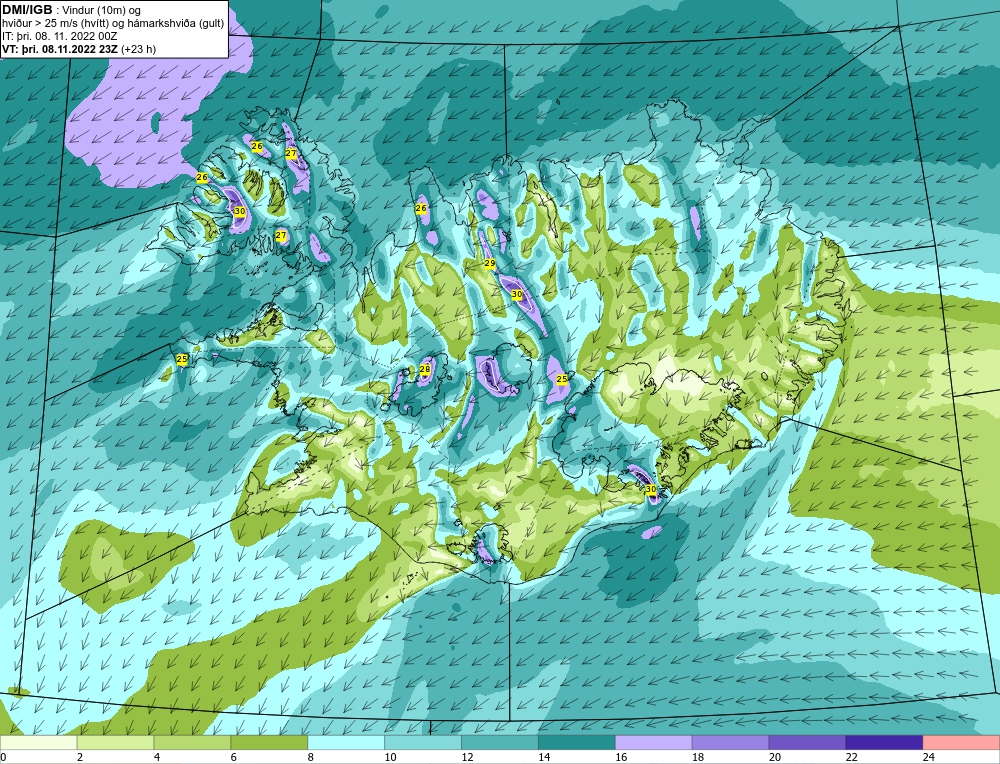1000x764 pixels.
Task: Click the yellow gust label 29
Action: (490, 263)
